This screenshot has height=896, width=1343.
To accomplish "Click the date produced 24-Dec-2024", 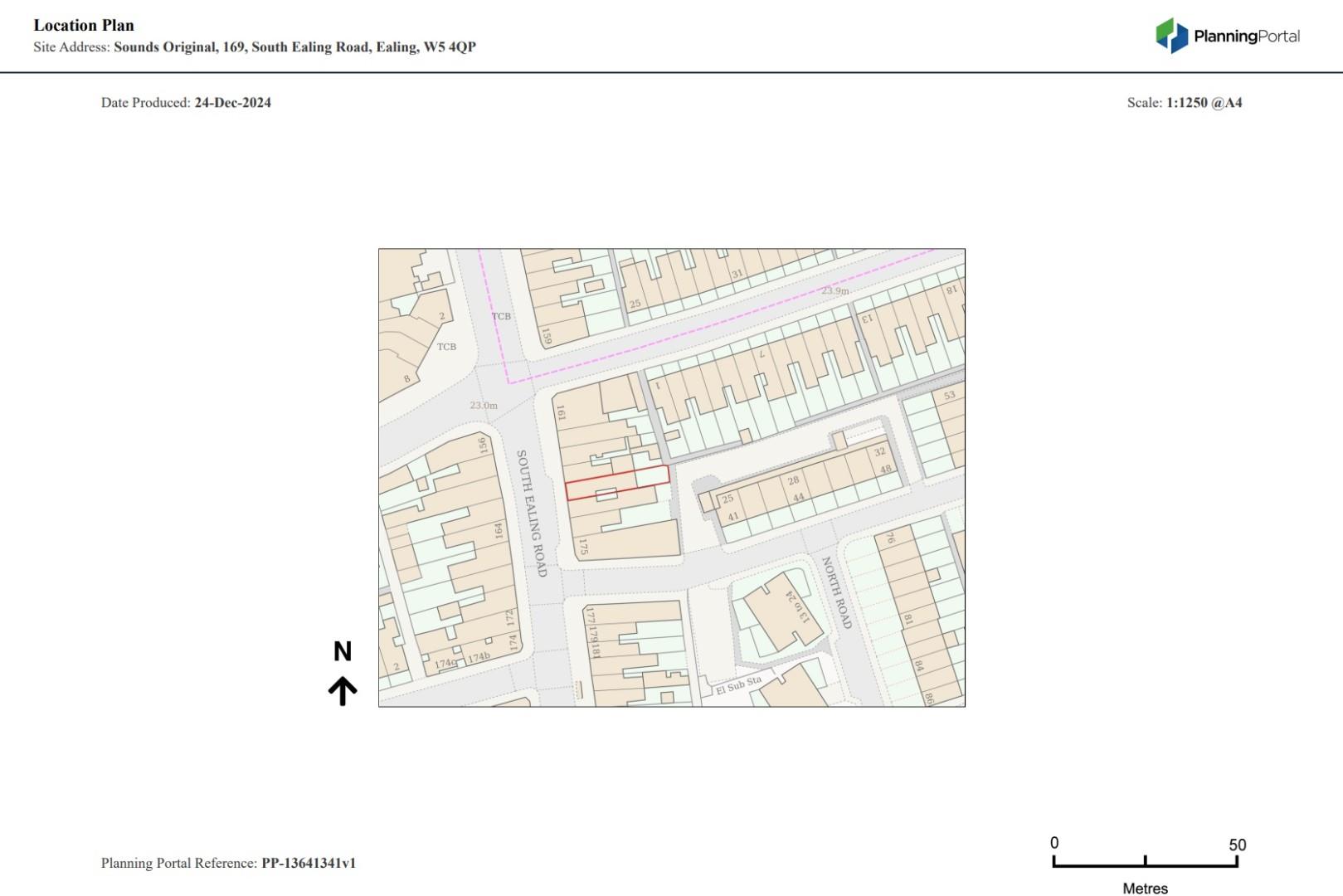I will pyautogui.click(x=232, y=103).
